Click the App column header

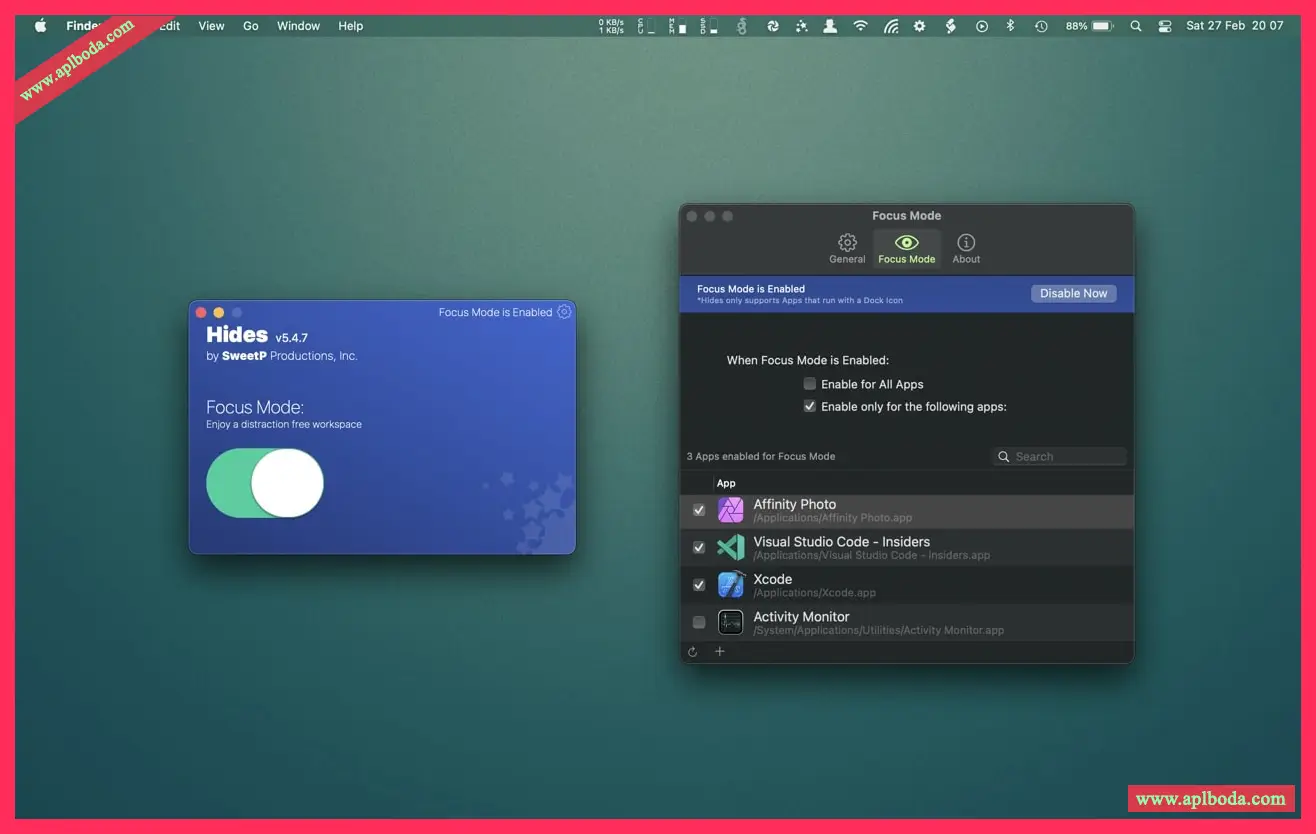(726, 483)
